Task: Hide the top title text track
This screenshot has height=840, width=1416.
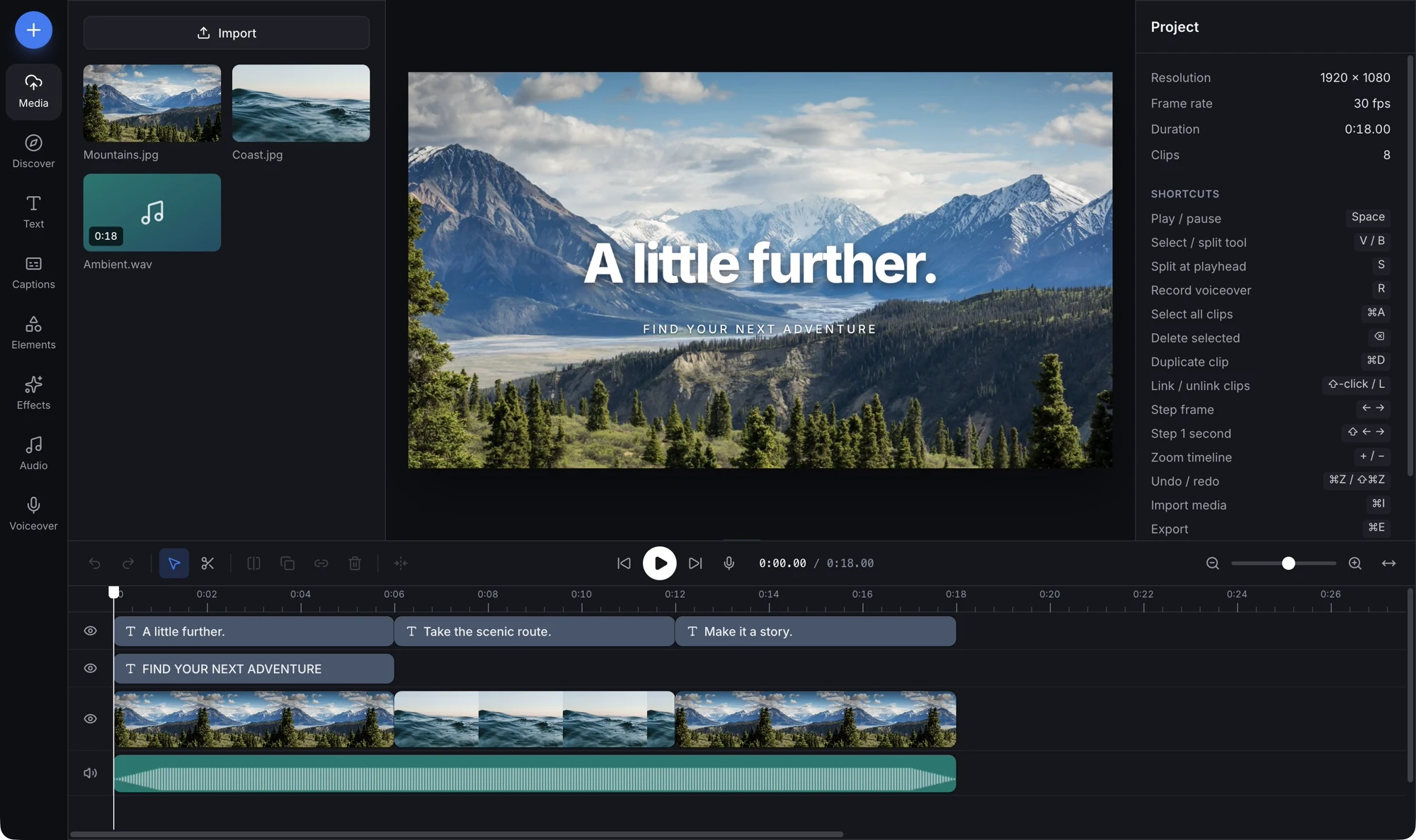Action: (91, 631)
